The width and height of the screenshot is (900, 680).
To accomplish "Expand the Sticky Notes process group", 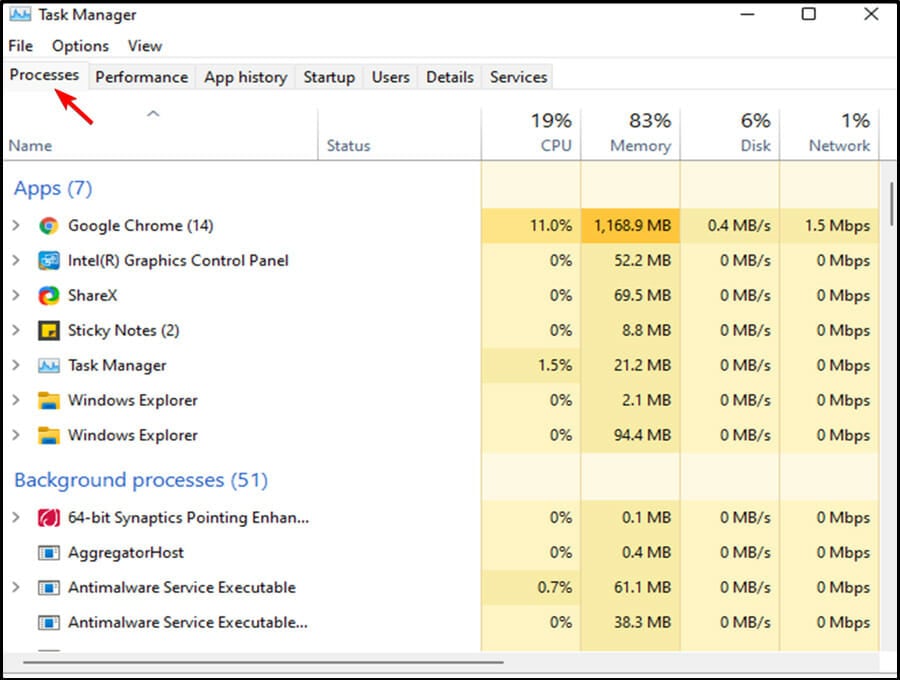I will (x=16, y=331).
